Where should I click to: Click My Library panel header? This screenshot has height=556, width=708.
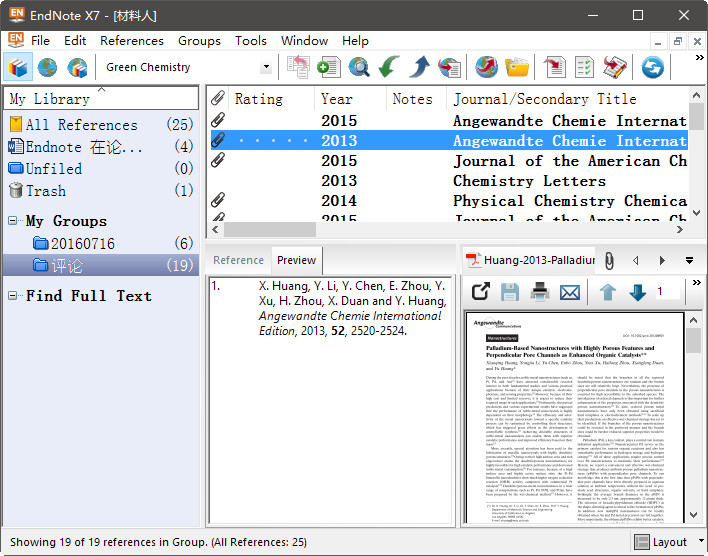pos(101,98)
